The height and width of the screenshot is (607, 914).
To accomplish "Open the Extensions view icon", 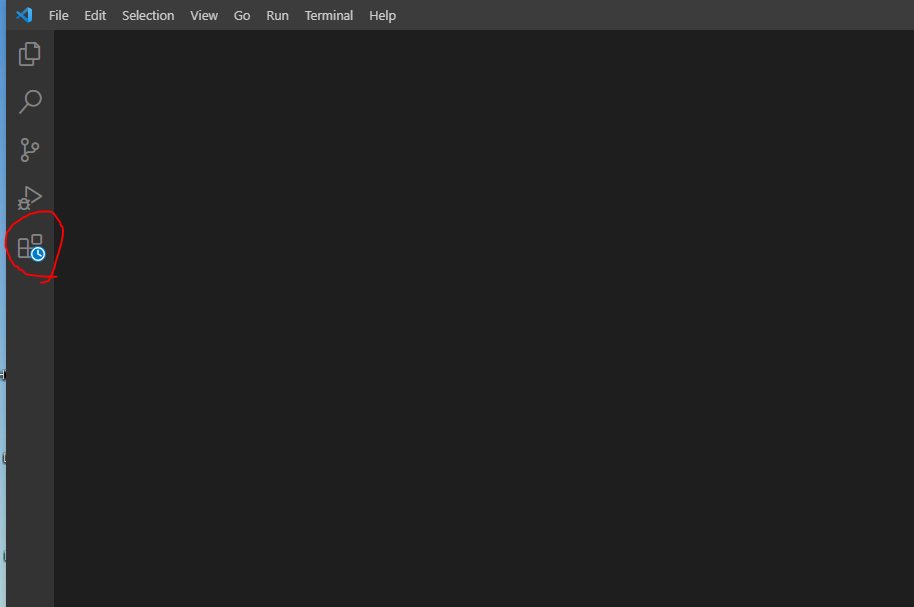I will pyautogui.click(x=31, y=247).
